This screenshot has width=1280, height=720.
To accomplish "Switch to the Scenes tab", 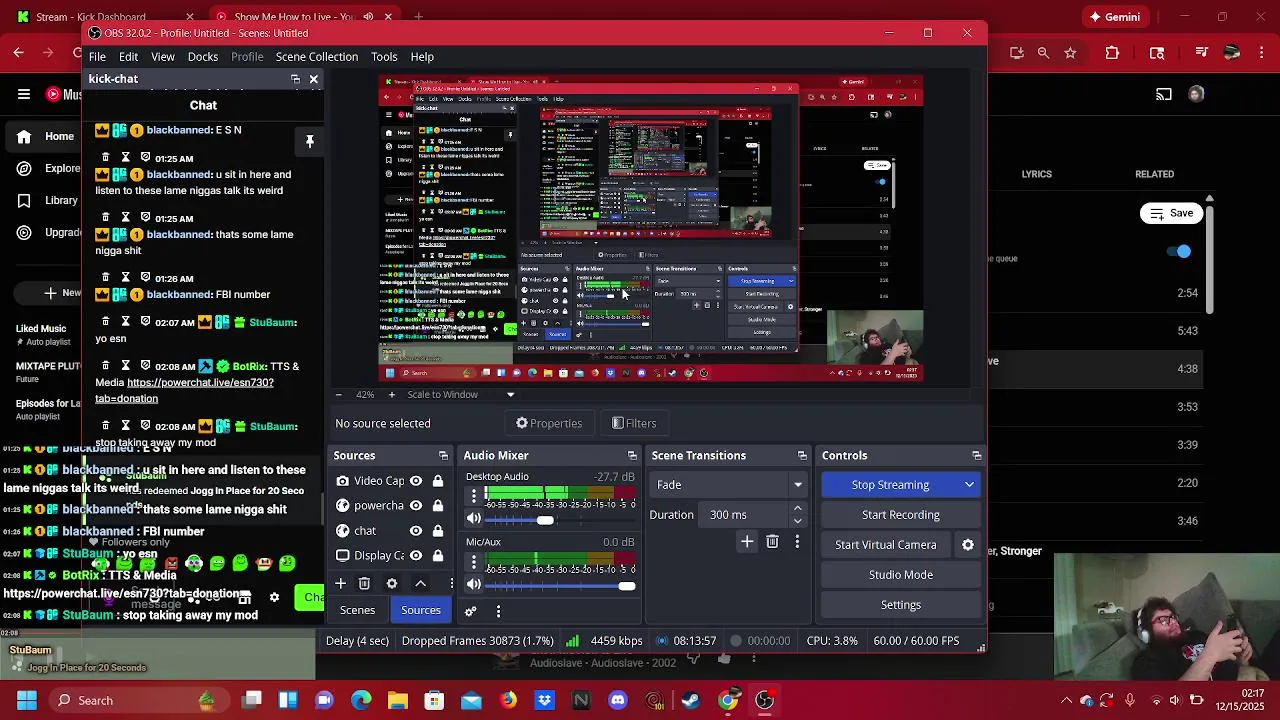I will 357,611.
